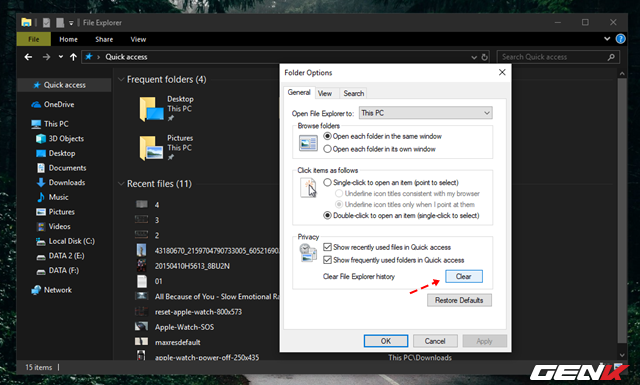Open Customize Quick Access Toolbar dropdown

tap(71, 23)
